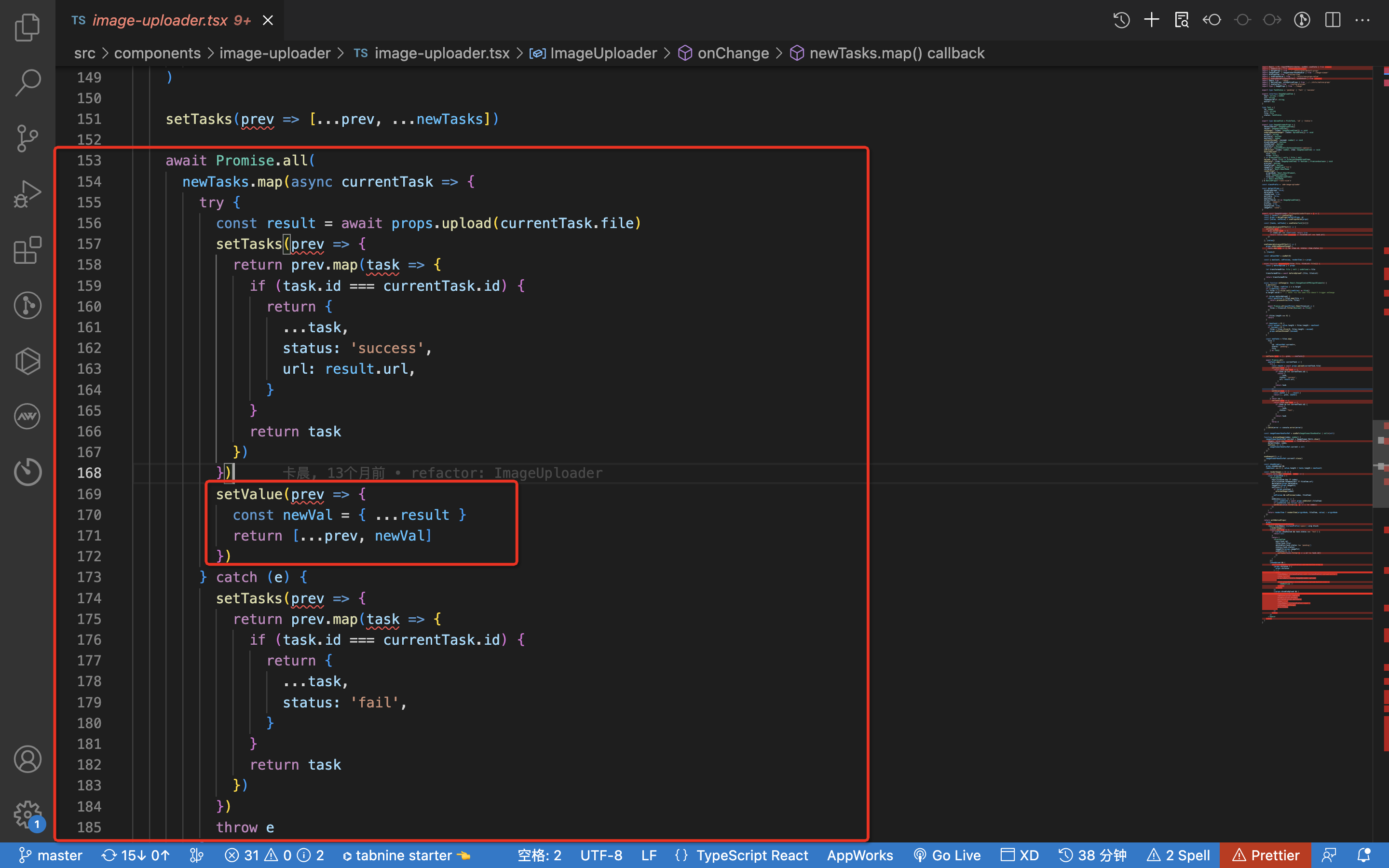The width and height of the screenshot is (1389, 868).
Task: Go to next change arrow icon
Action: pyautogui.click(x=1272, y=20)
